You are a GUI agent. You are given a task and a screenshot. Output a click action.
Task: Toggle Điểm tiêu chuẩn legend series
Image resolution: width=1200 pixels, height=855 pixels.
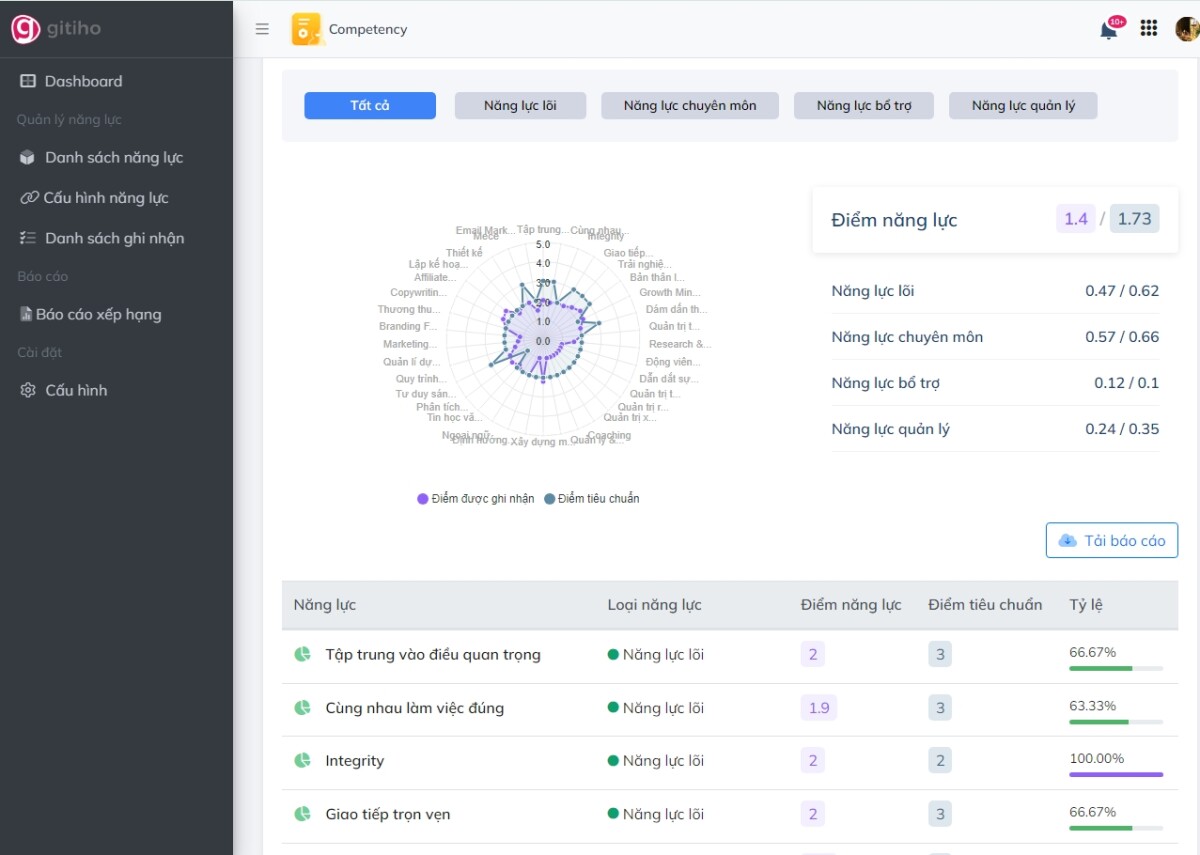592,498
